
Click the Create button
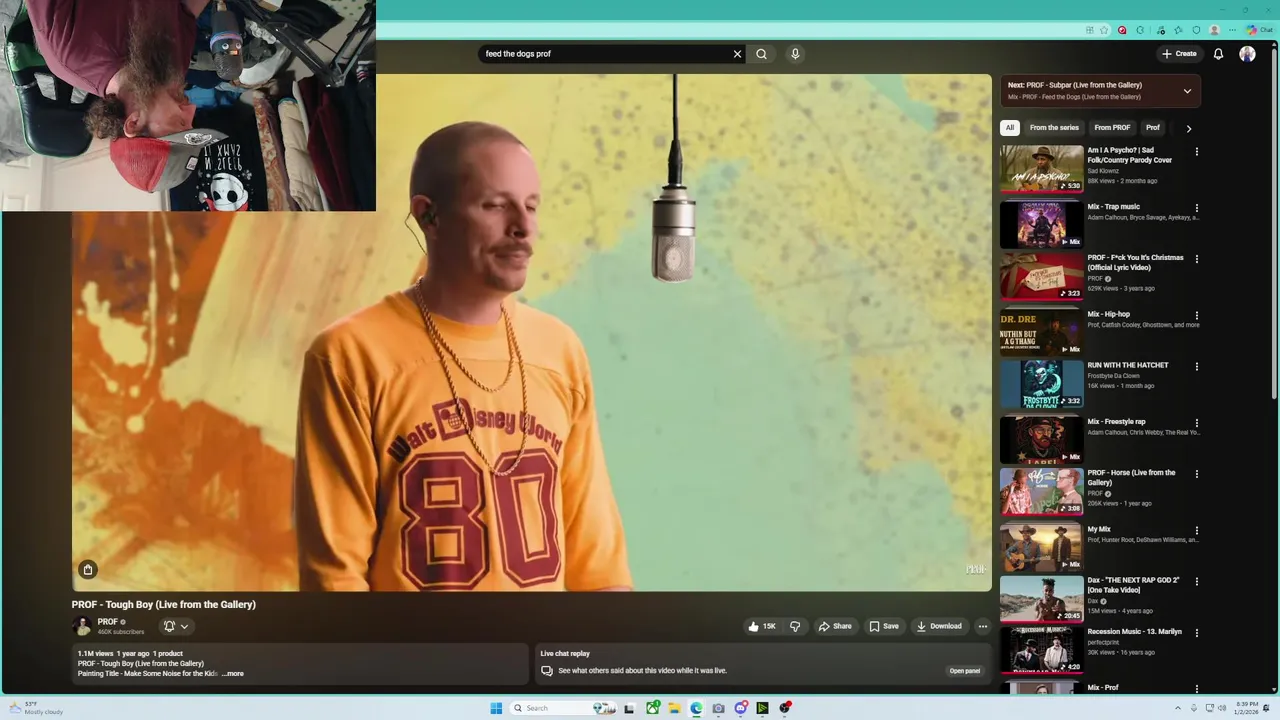point(1179,54)
